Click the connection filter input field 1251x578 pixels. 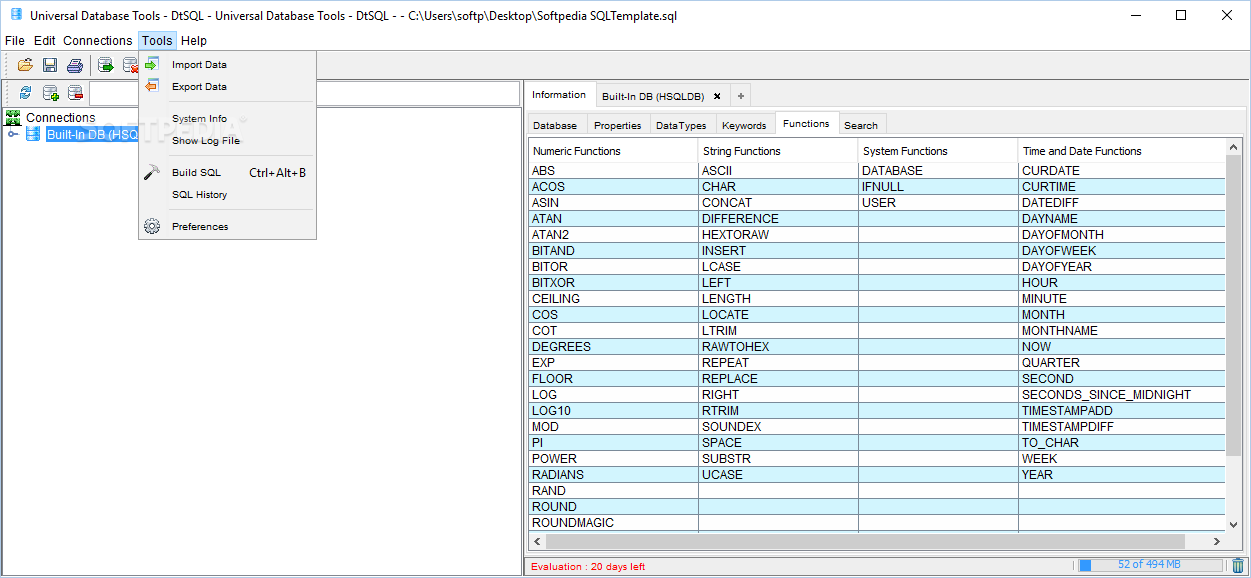tap(304, 93)
